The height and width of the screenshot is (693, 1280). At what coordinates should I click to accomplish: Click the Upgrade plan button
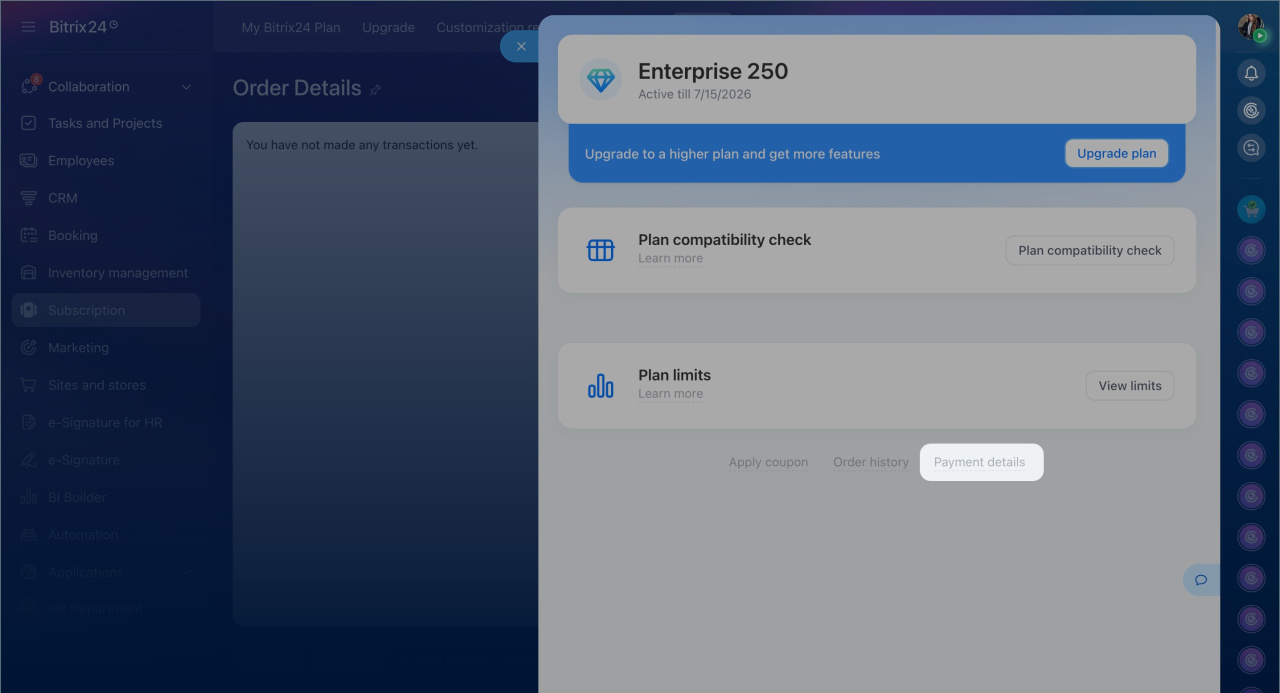(1116, 153)
